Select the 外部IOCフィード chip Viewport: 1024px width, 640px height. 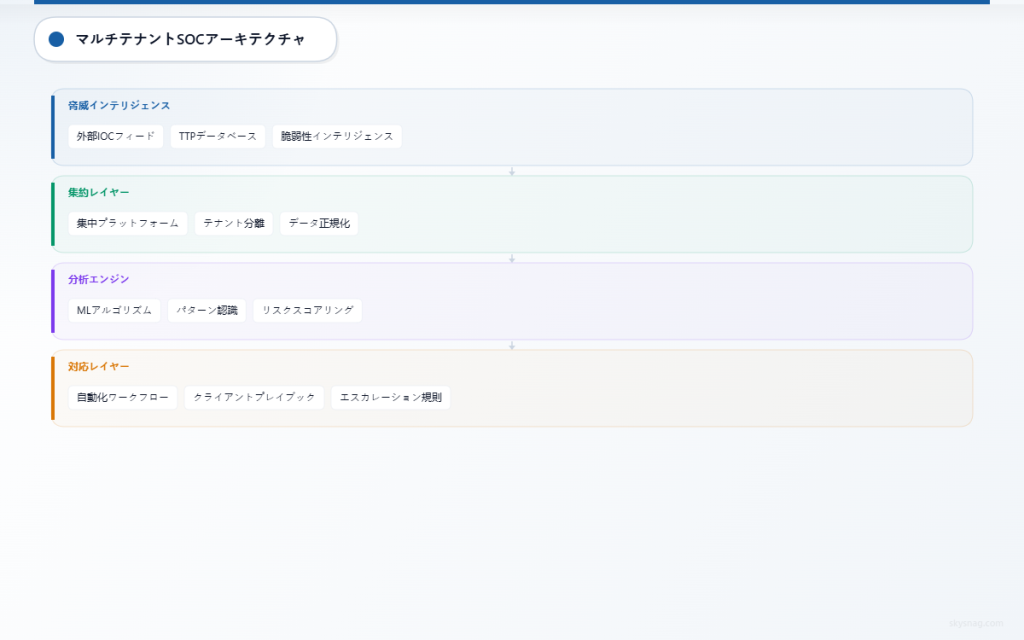[x=116, y=137]
